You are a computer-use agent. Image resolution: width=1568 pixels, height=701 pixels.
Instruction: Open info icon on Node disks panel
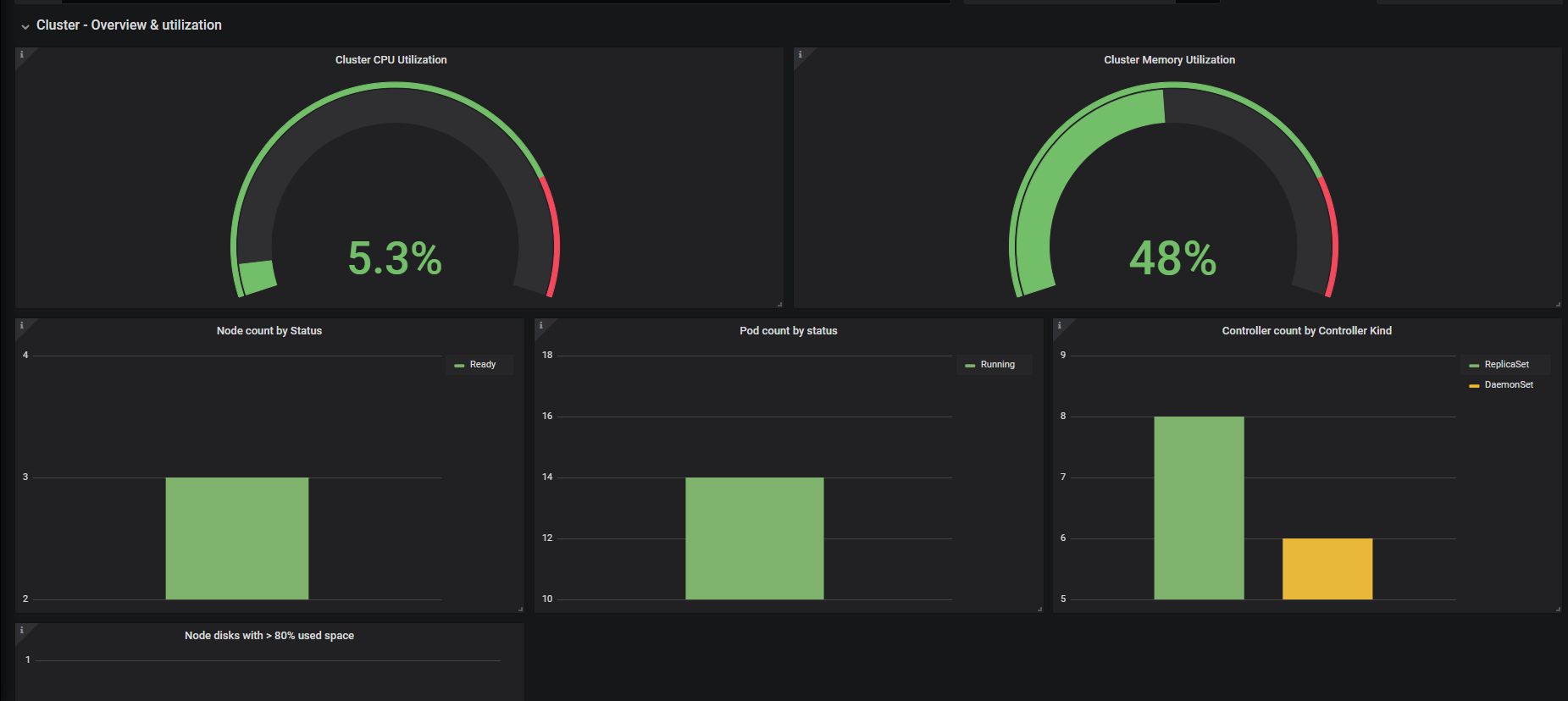pos(22,630)
